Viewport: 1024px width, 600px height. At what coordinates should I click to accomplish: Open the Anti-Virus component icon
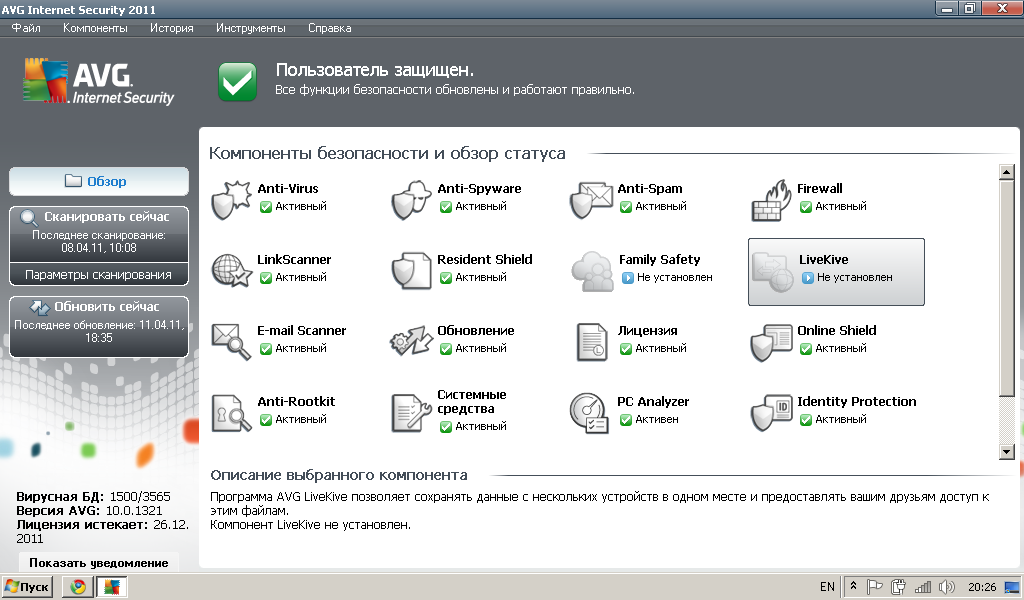(x=231, y=200)
